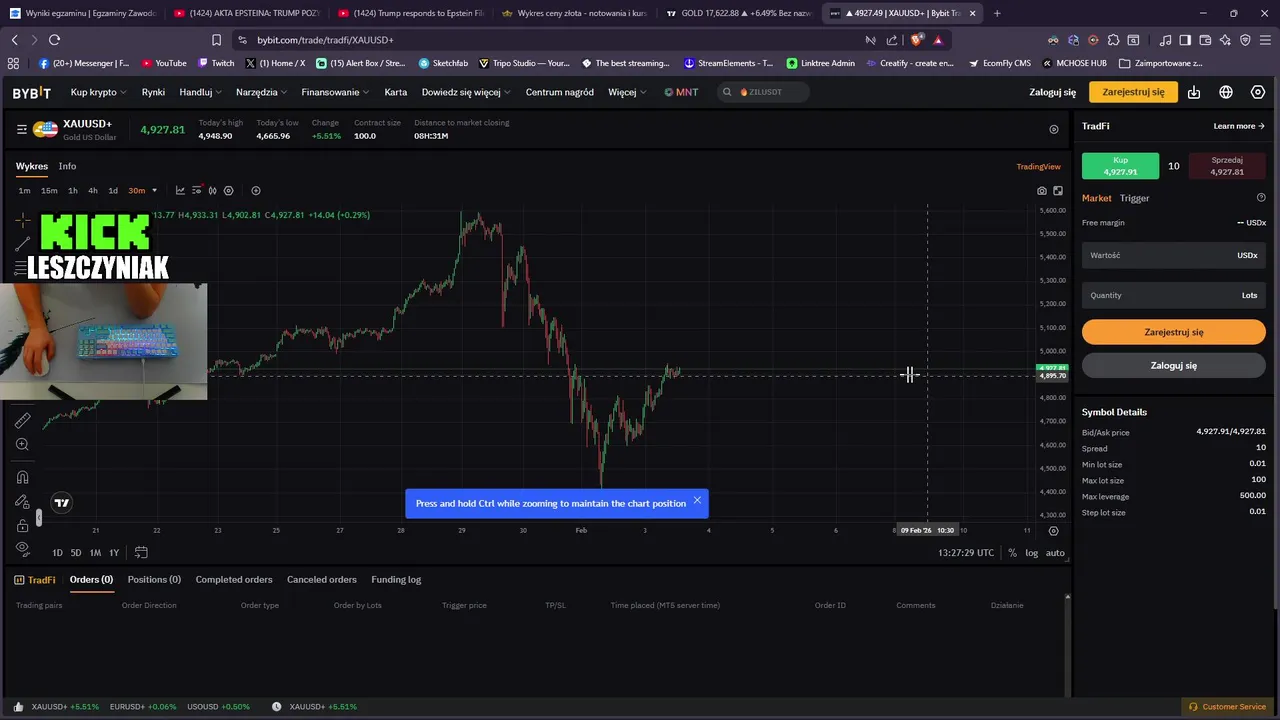Click the green Kup button
1280x720 pixels.
1120,166
